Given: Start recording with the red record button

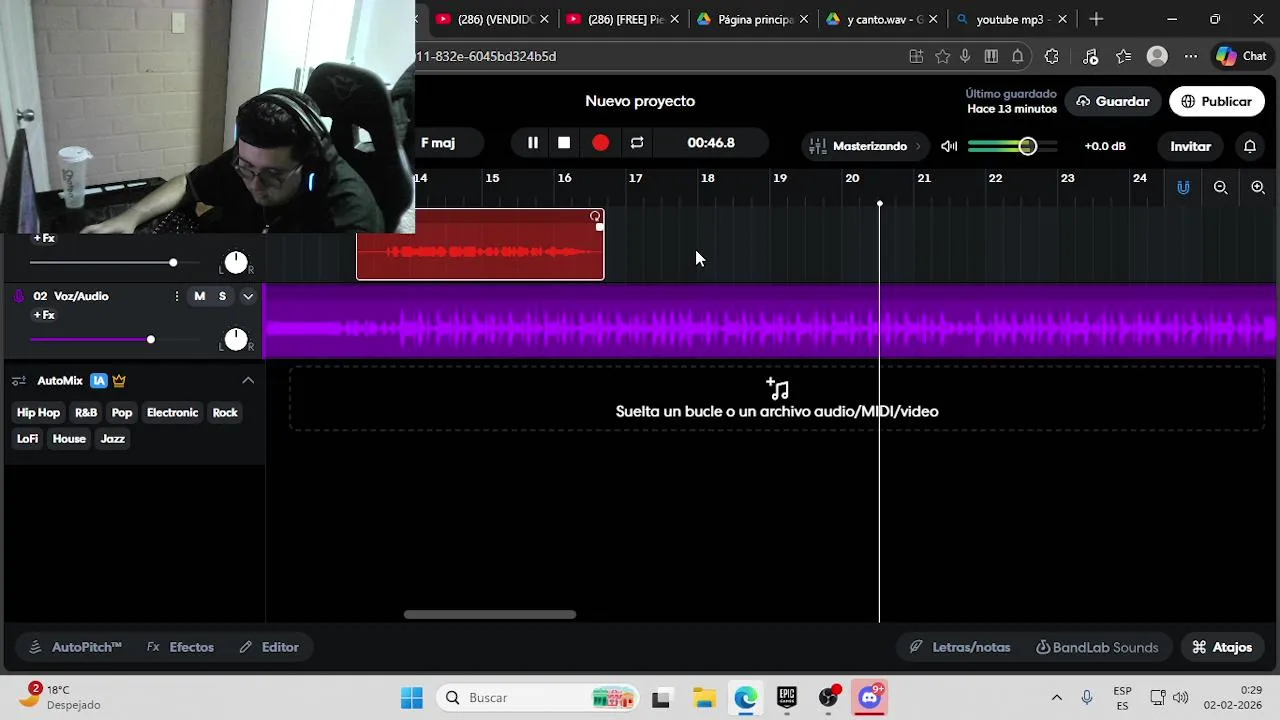Looking at the screenshot, I should (x=600, y=143).
